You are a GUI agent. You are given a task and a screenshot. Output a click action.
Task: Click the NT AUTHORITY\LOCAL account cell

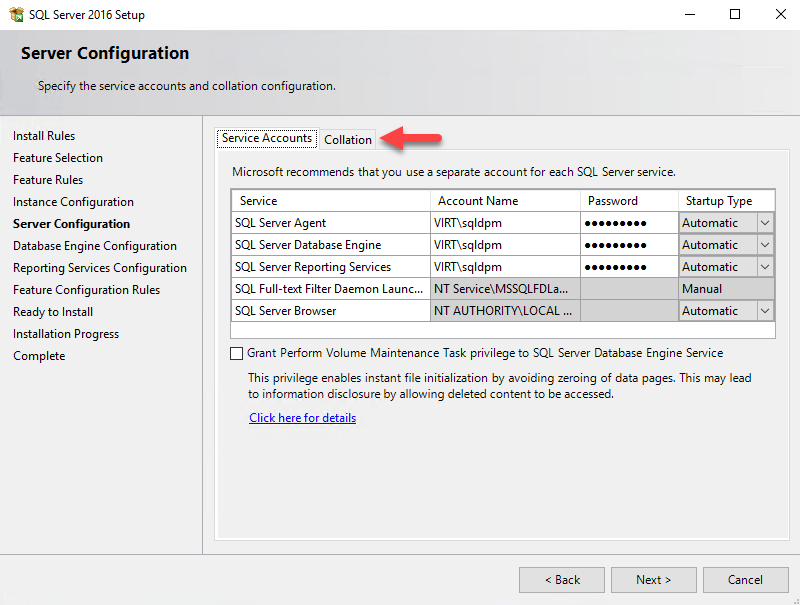(x=505, y=311)
